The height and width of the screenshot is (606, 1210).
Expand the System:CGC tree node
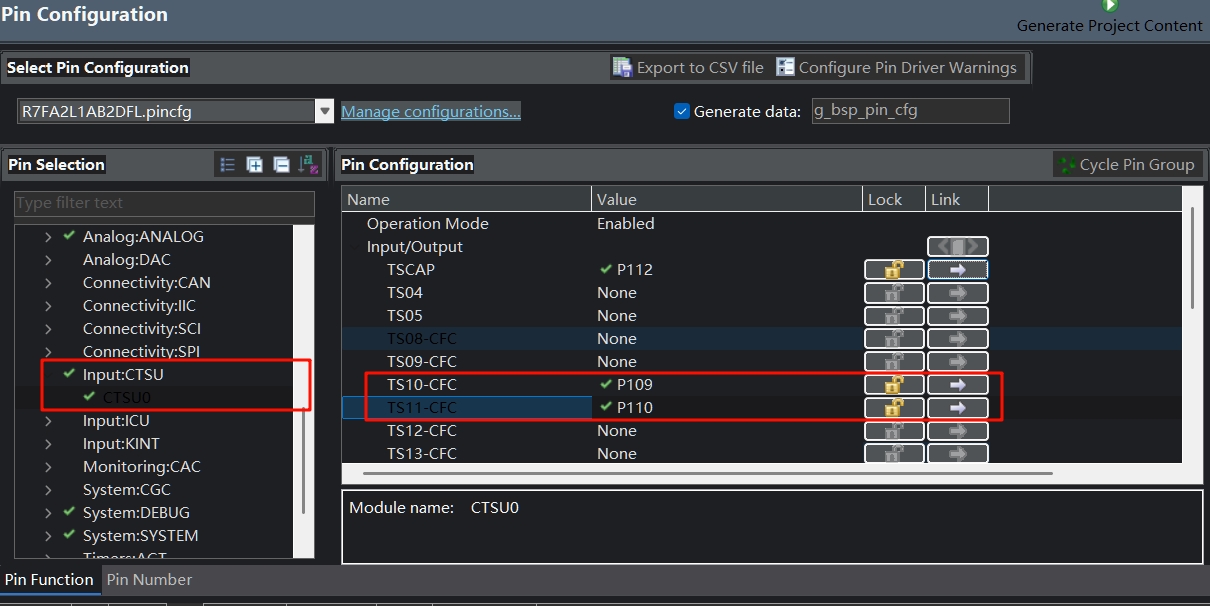(x=48, y=490)
